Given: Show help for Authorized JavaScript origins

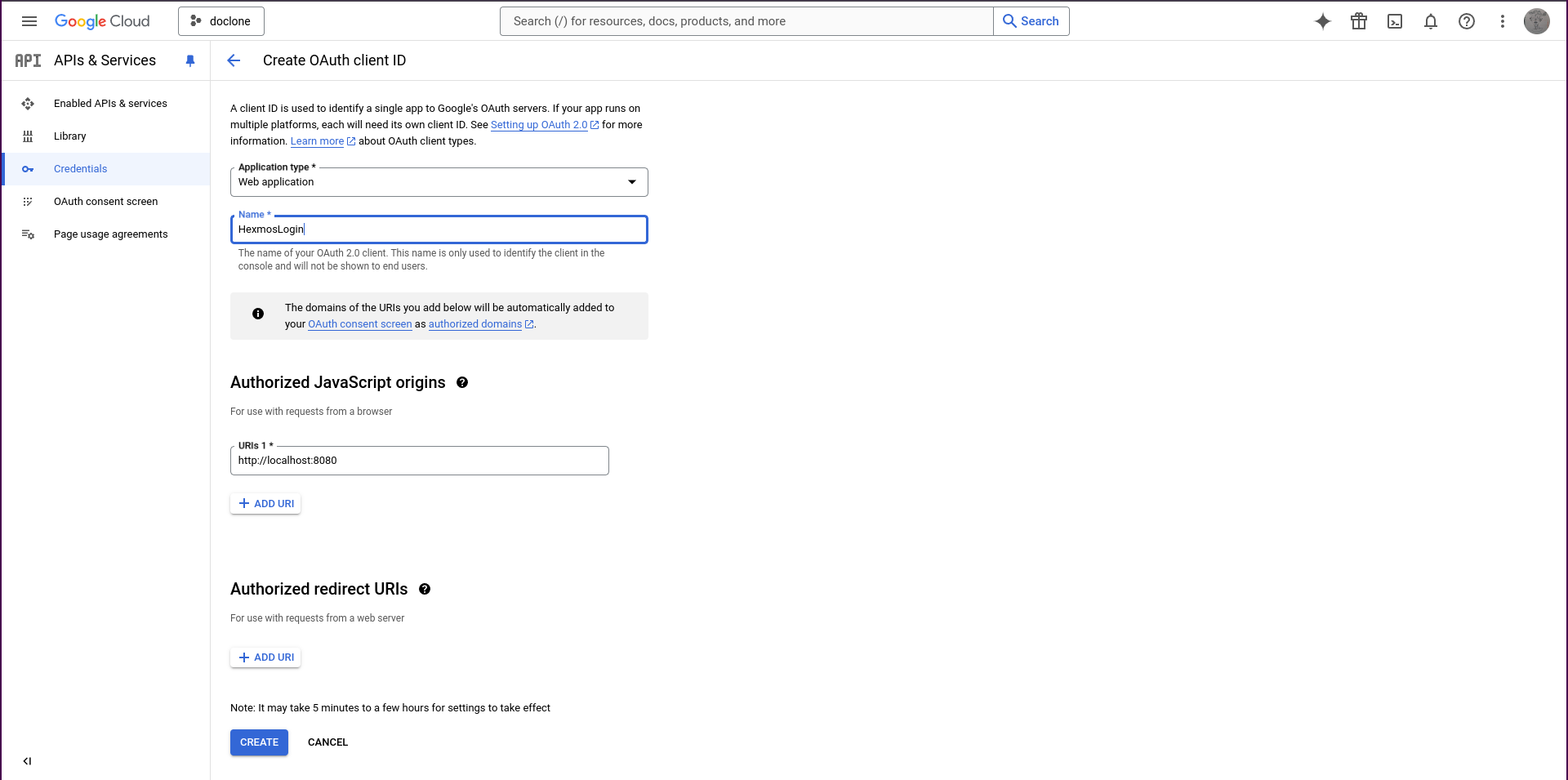Looking at the screenshot, I should (x=462, y=382).
